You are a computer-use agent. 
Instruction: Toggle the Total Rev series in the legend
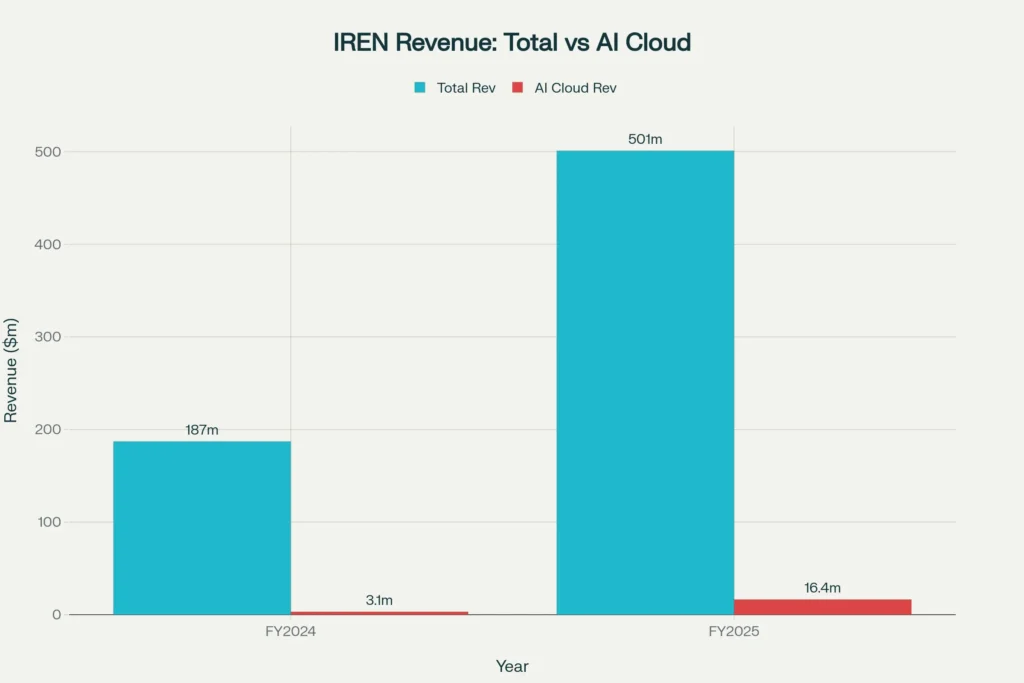(x=455, y=88)
